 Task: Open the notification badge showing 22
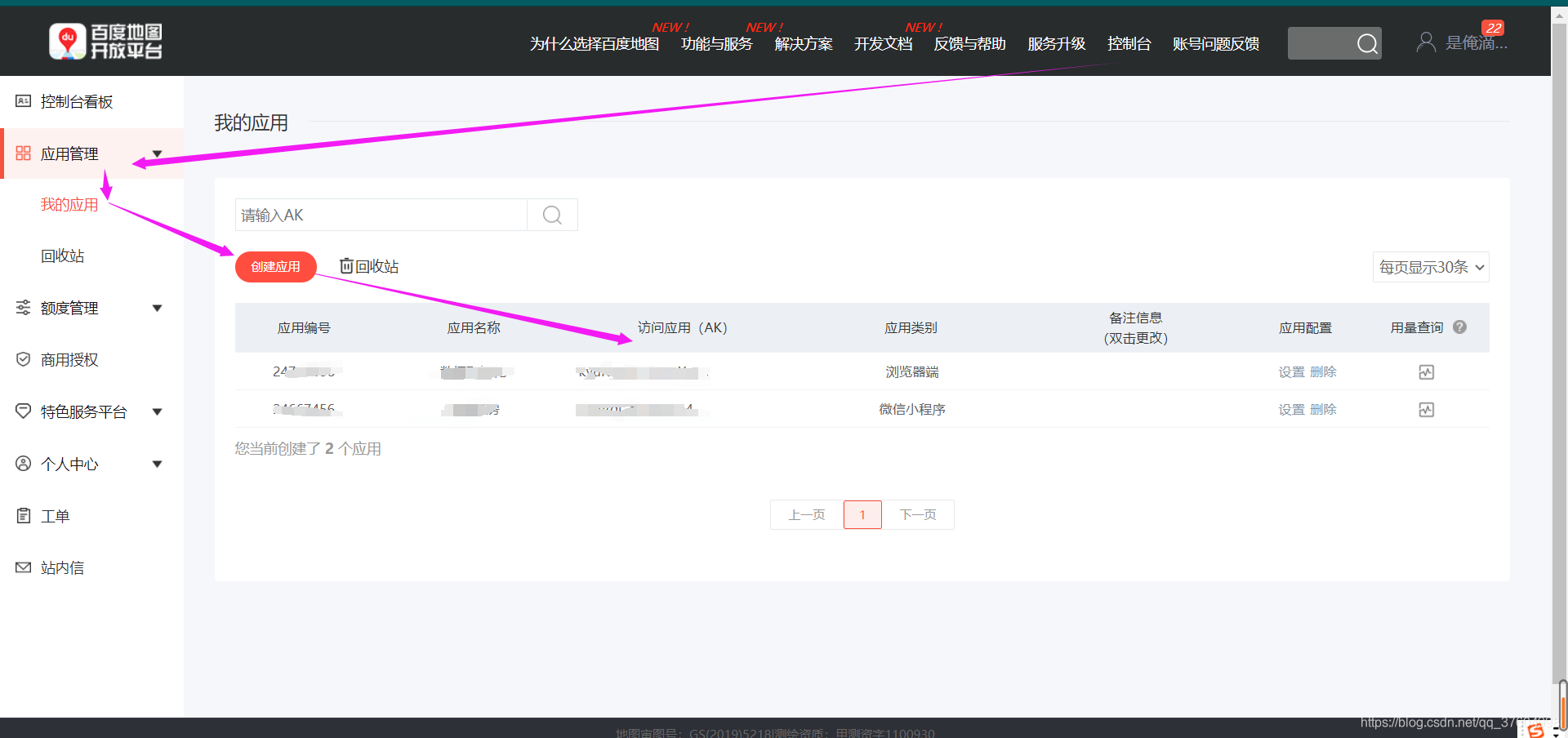coord(1494,28)
